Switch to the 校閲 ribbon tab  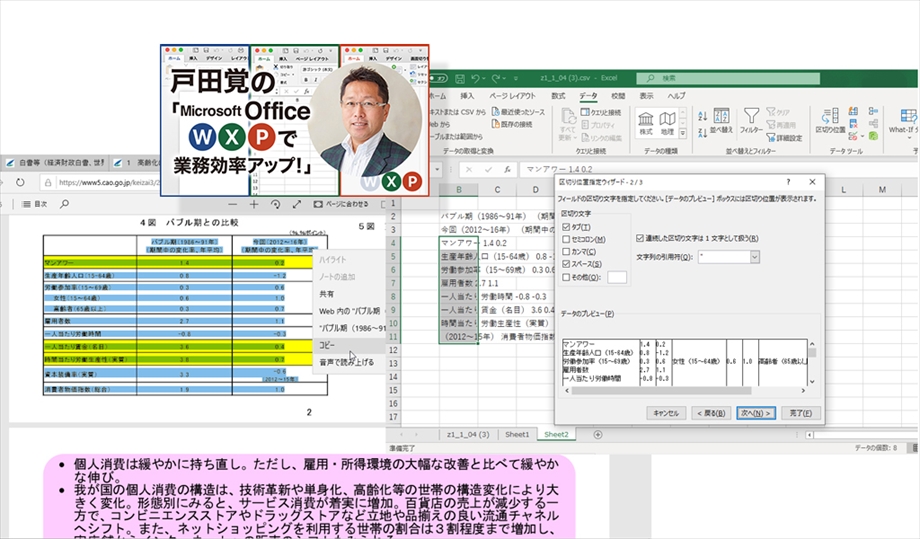tap(618, 96)
